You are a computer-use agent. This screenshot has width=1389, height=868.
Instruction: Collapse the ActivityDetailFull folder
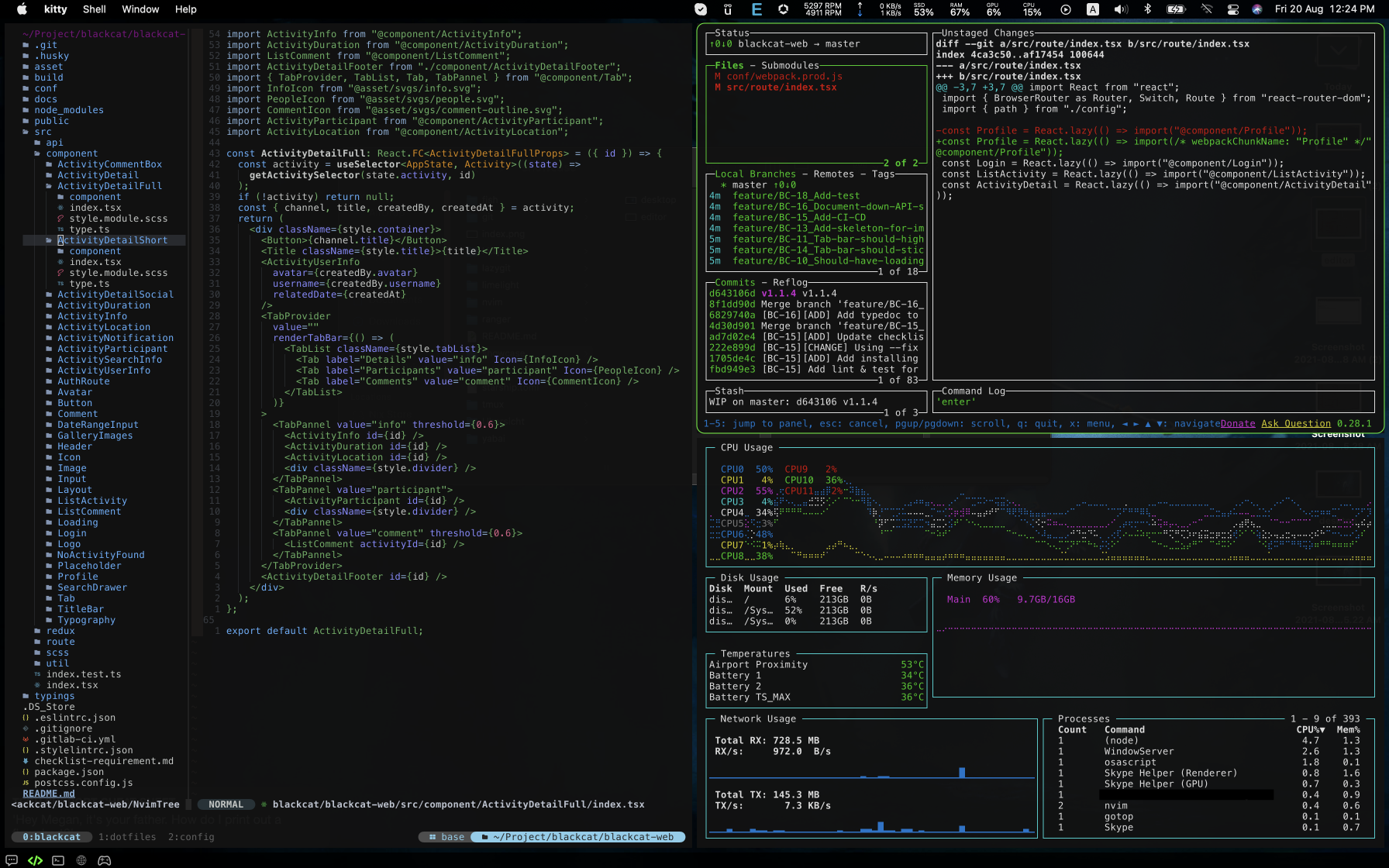tap(109, 186)
